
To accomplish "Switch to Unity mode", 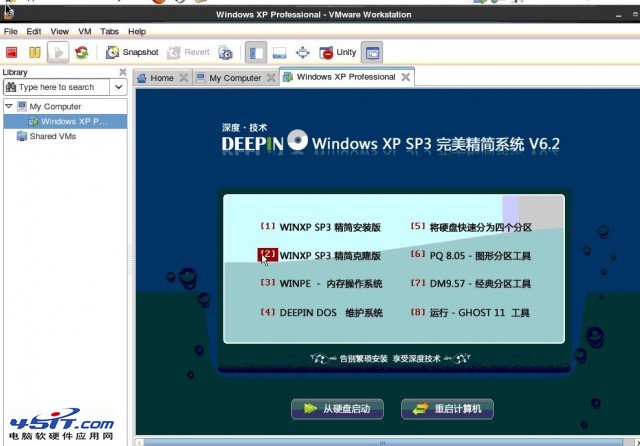I will 338,52.
